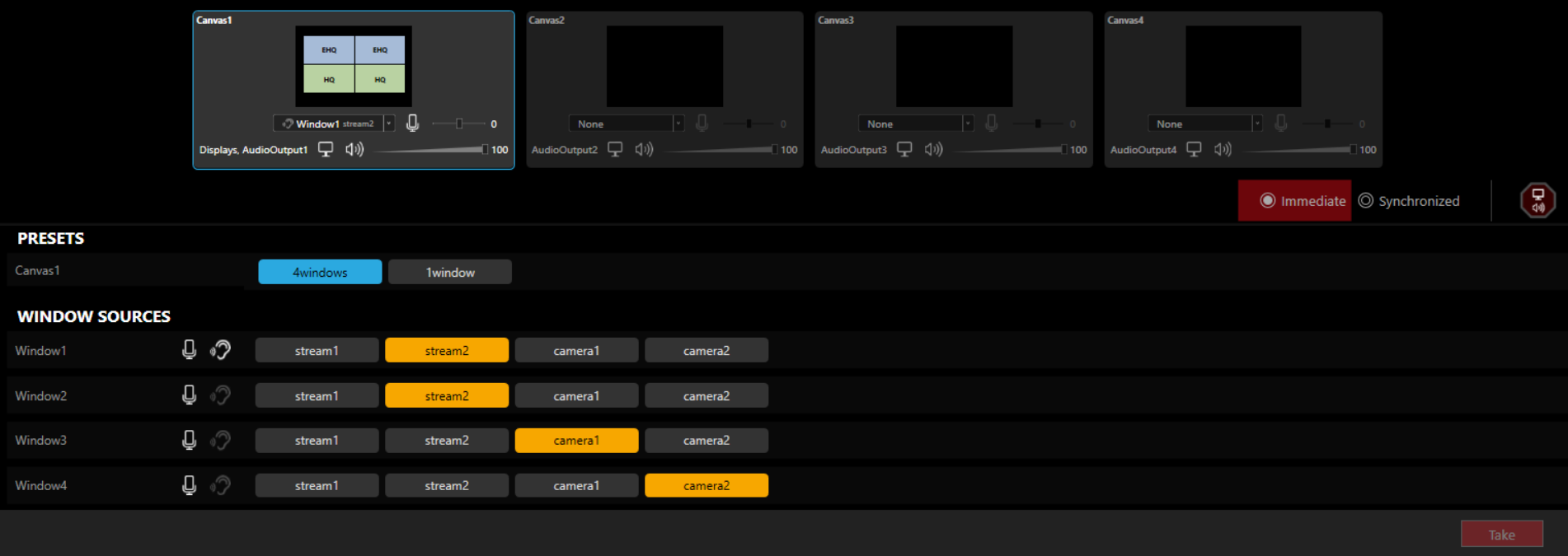The height and width of the screenshot is (556, 1568).
Task: Click the Canvas2 speaker icon
Action: coord(644,149)
